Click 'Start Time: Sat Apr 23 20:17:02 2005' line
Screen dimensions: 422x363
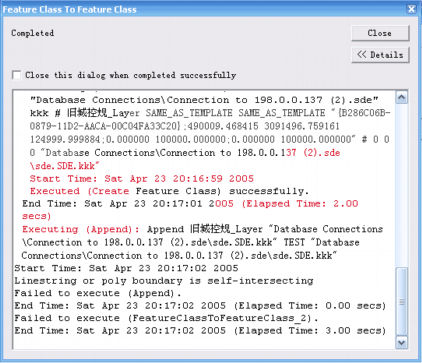(x=126, y=268)
